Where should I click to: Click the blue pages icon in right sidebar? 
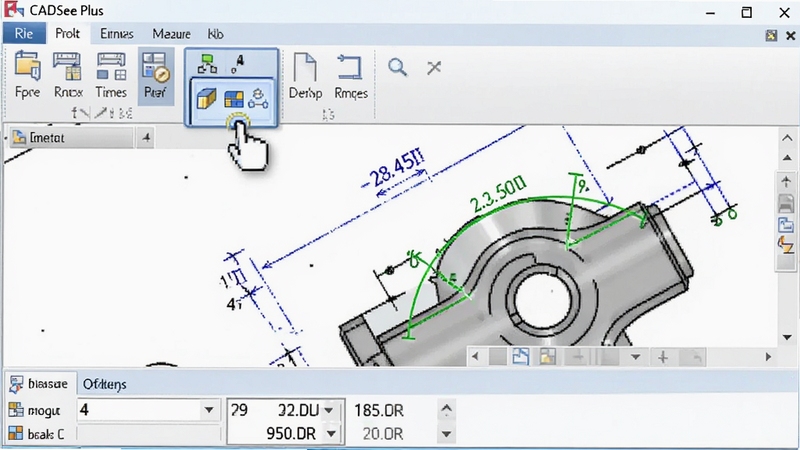786,224
